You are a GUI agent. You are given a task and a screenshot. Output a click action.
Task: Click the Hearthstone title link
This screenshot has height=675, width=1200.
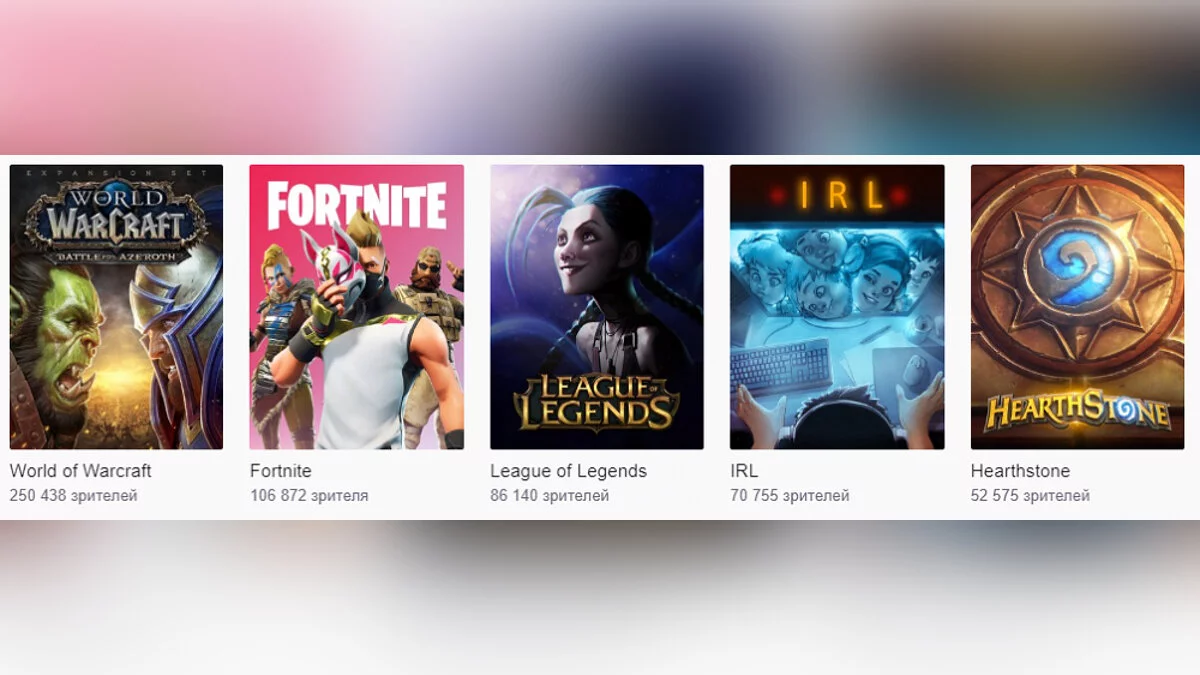pos(1020,471)
